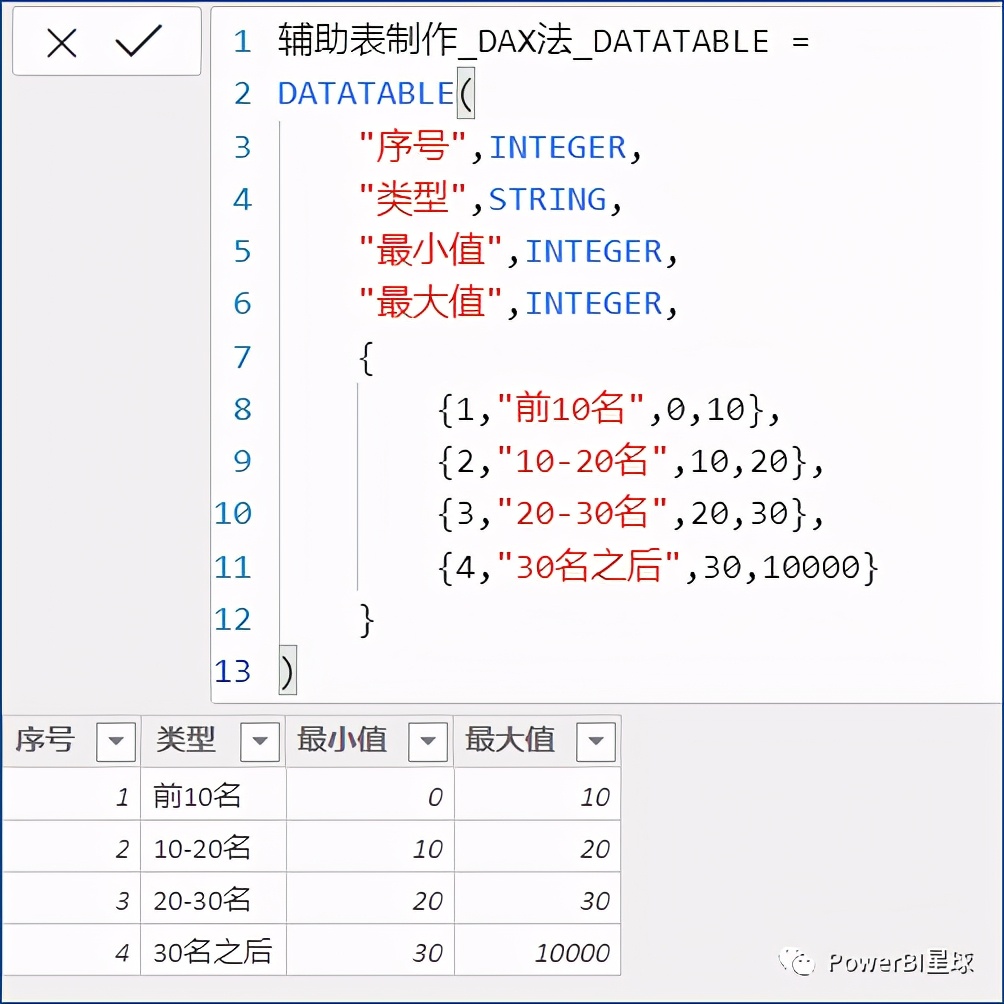Click 序号 cell 4 in 30名之后 row
1004x1004 pixels.
[71, 951]
